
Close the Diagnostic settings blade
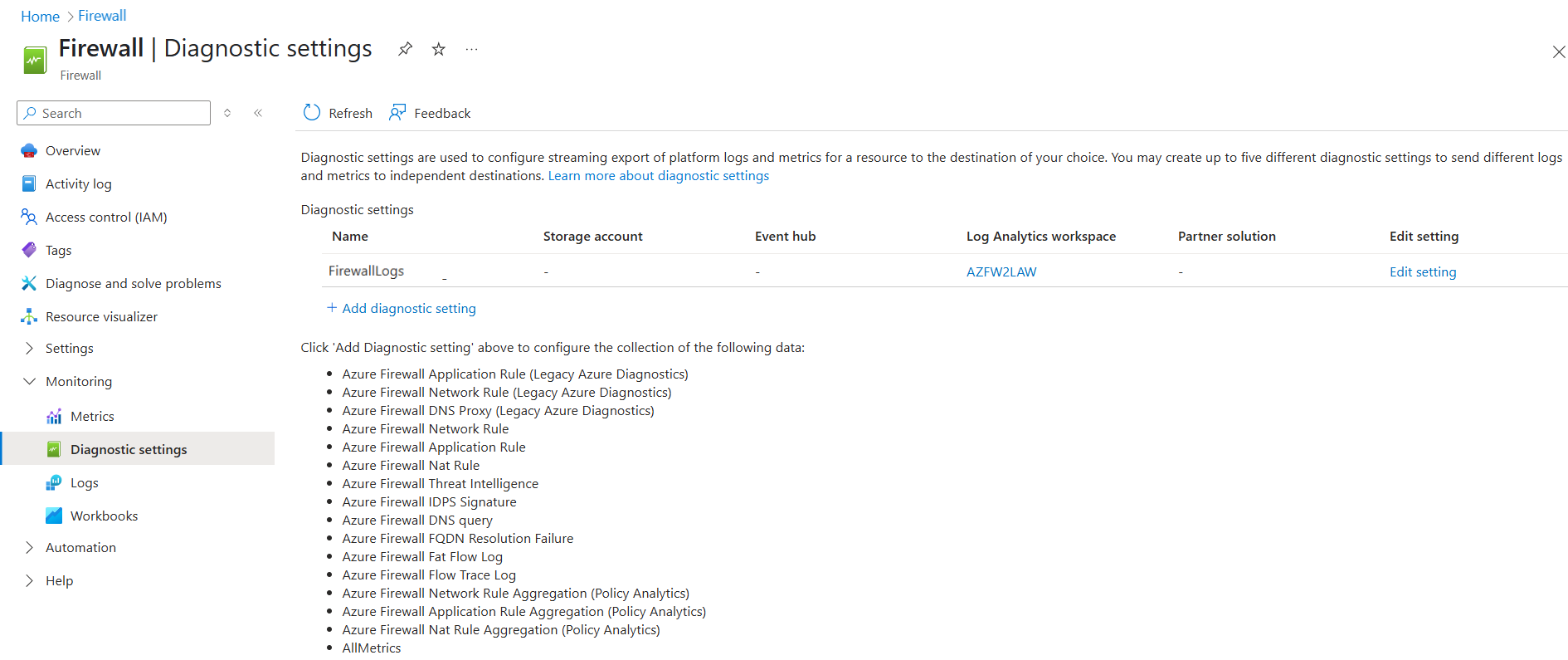click(x=1559, y=51)
